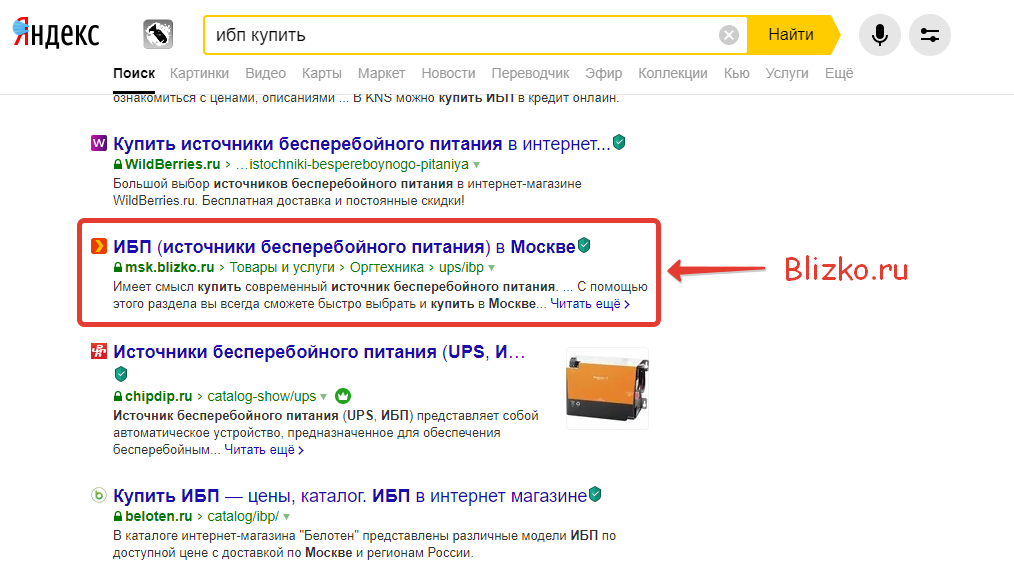Open the catalog-show/ups path link

[261, 396]
